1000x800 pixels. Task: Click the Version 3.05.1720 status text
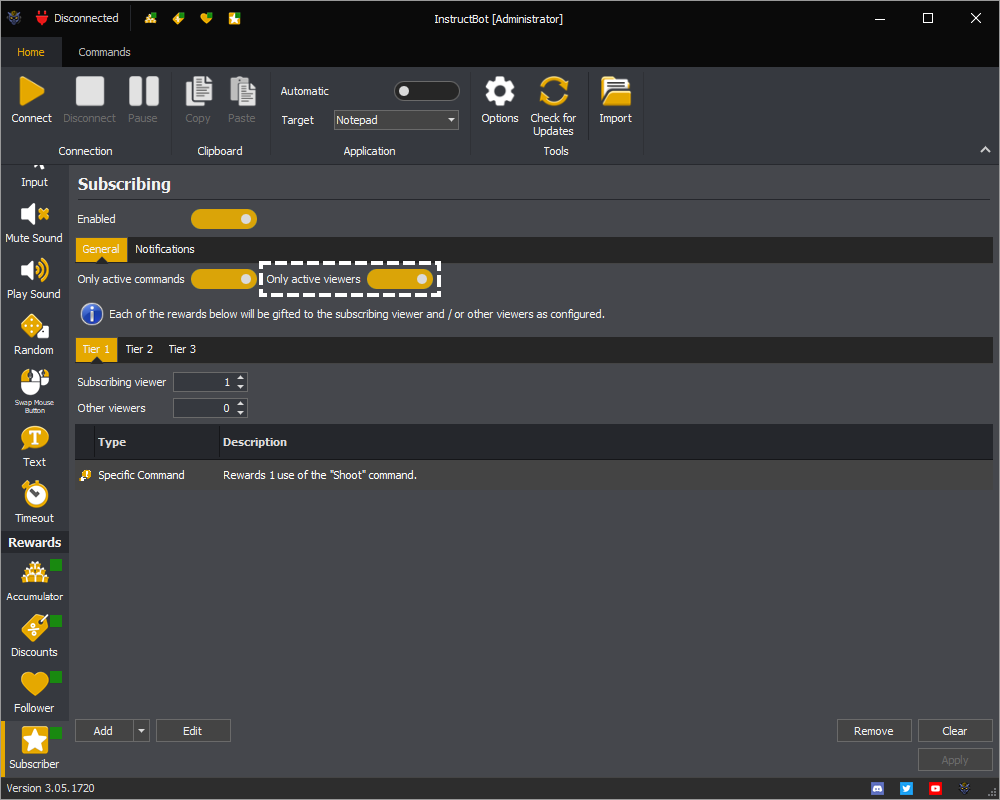coord(50,789)
